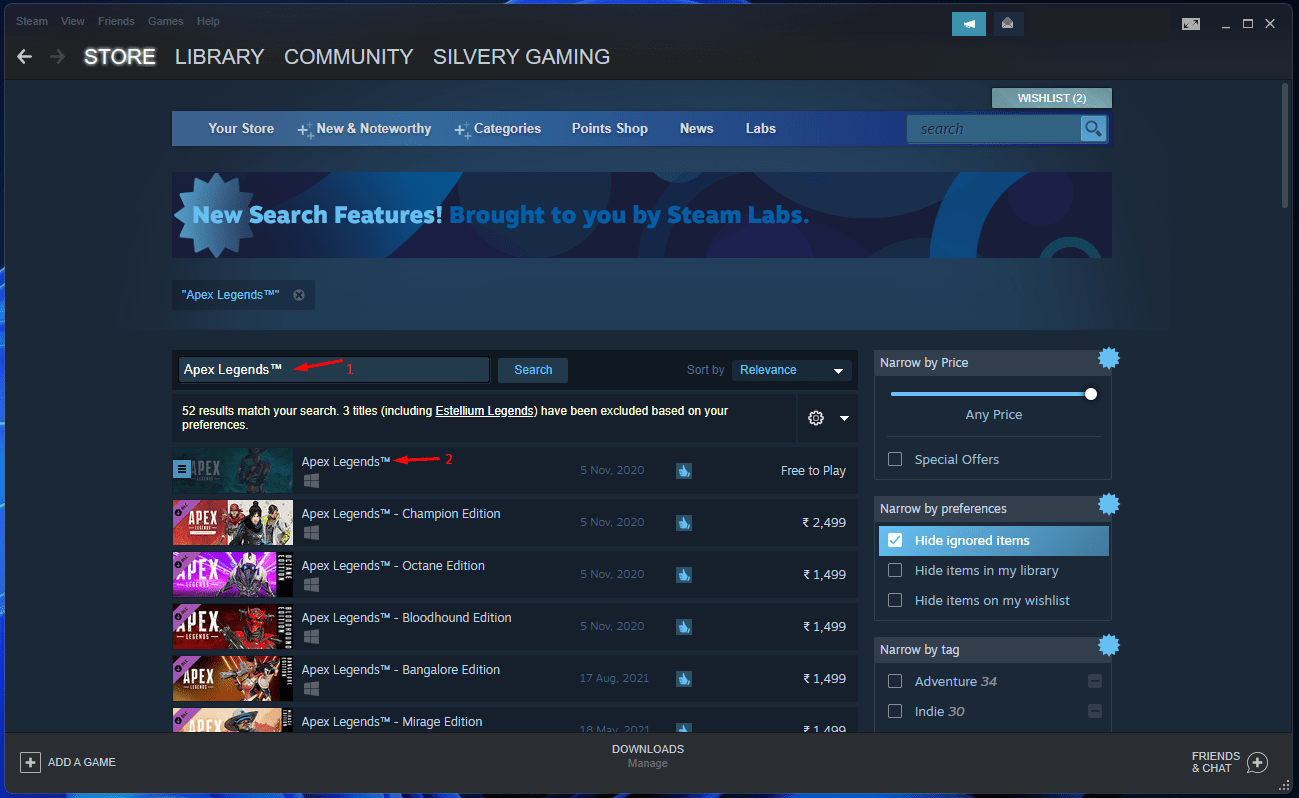The height and width of the screenshot is (798, 1299).
Task: Open search preferences gear icon
Action: [816, 418]
